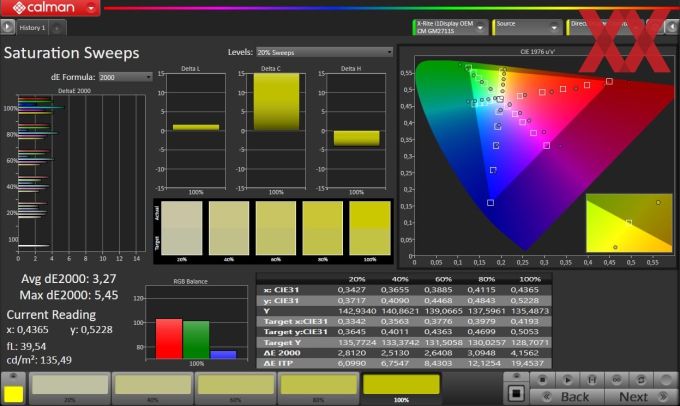Click the RGB Balance green bar

tap(196, 340)
